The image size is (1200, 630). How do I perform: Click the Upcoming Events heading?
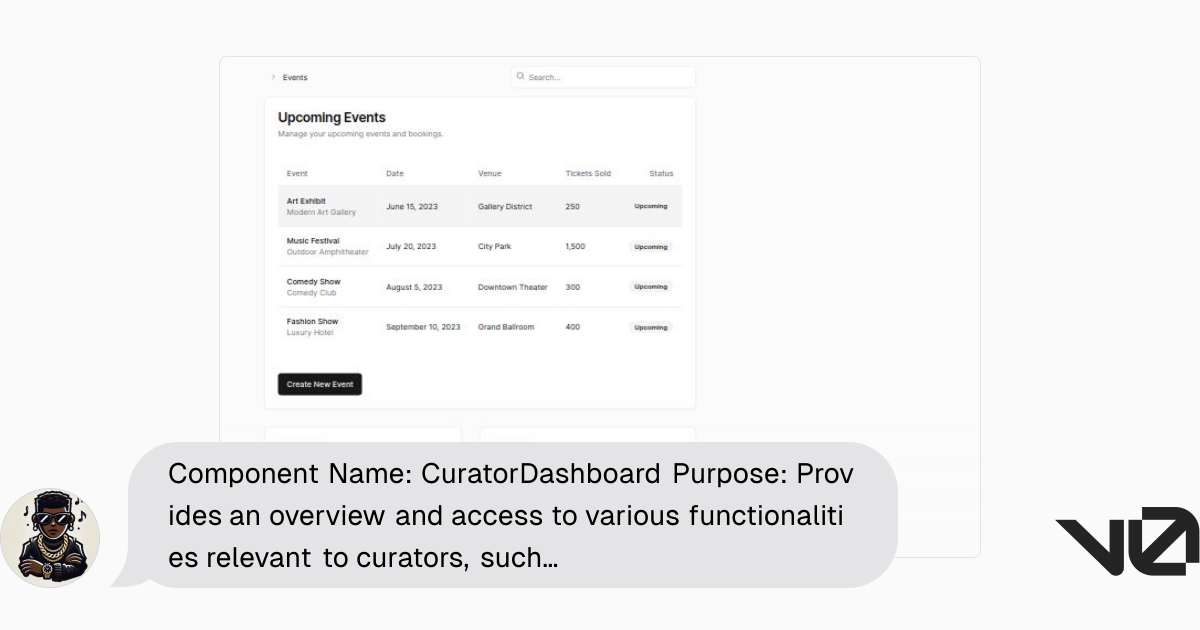coord(332,117)
